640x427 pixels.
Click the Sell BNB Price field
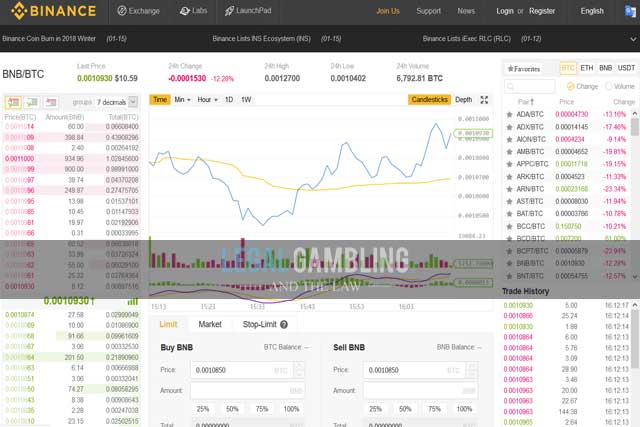click(420, 370)
